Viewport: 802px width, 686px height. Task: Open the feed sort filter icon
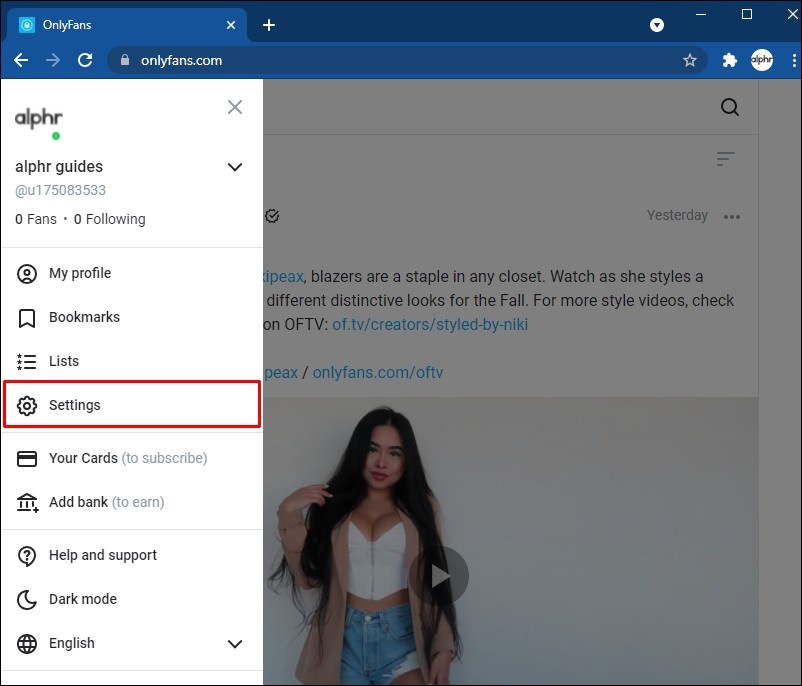725,159
